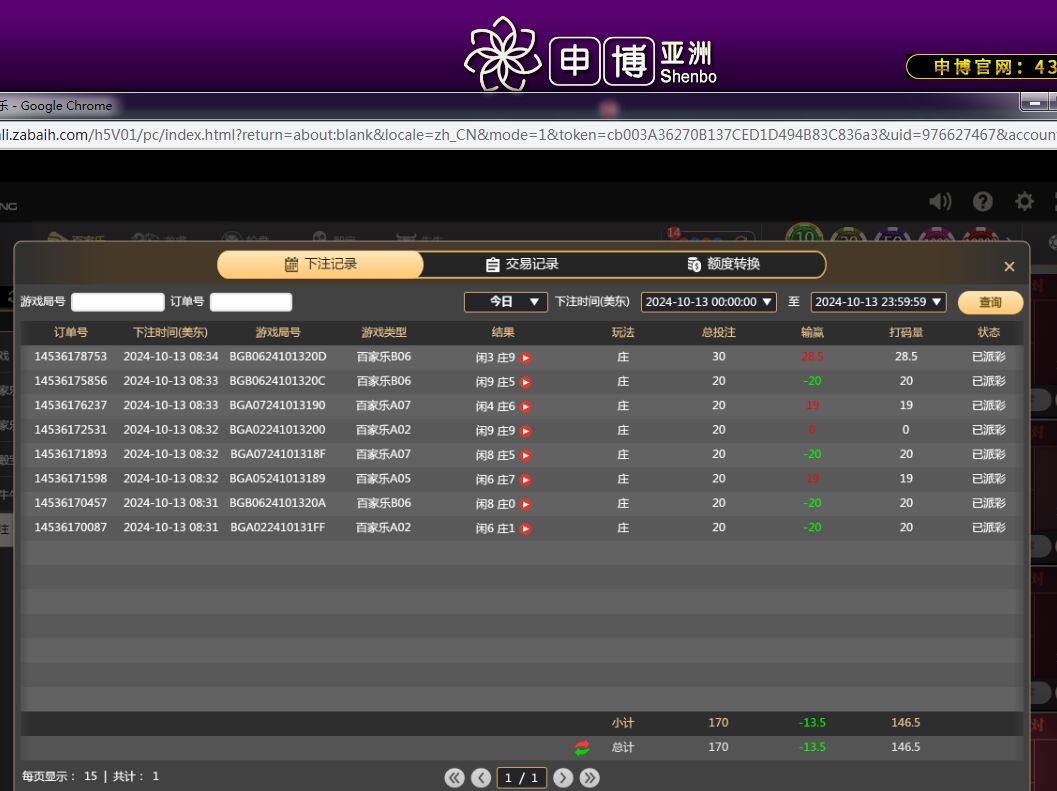Click the 查询 search button
Viewport: 1057px width, 791px height.
coord(990,302)
